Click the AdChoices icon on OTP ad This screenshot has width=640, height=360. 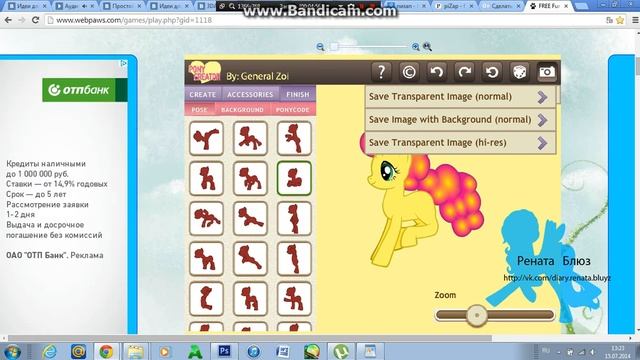click(123, 63)
